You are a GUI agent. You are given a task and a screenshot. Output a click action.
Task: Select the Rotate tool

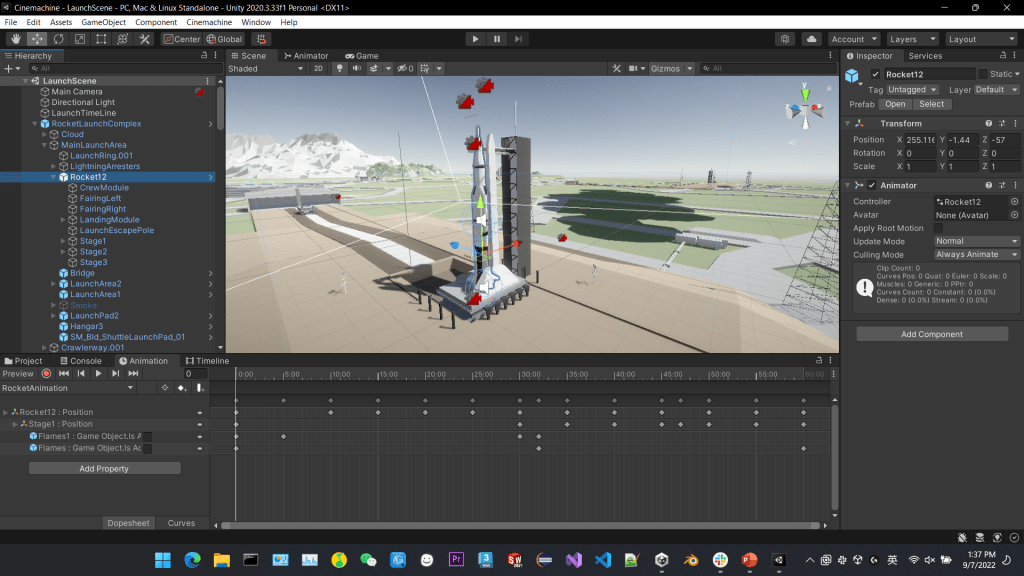[x=59, y=39]
